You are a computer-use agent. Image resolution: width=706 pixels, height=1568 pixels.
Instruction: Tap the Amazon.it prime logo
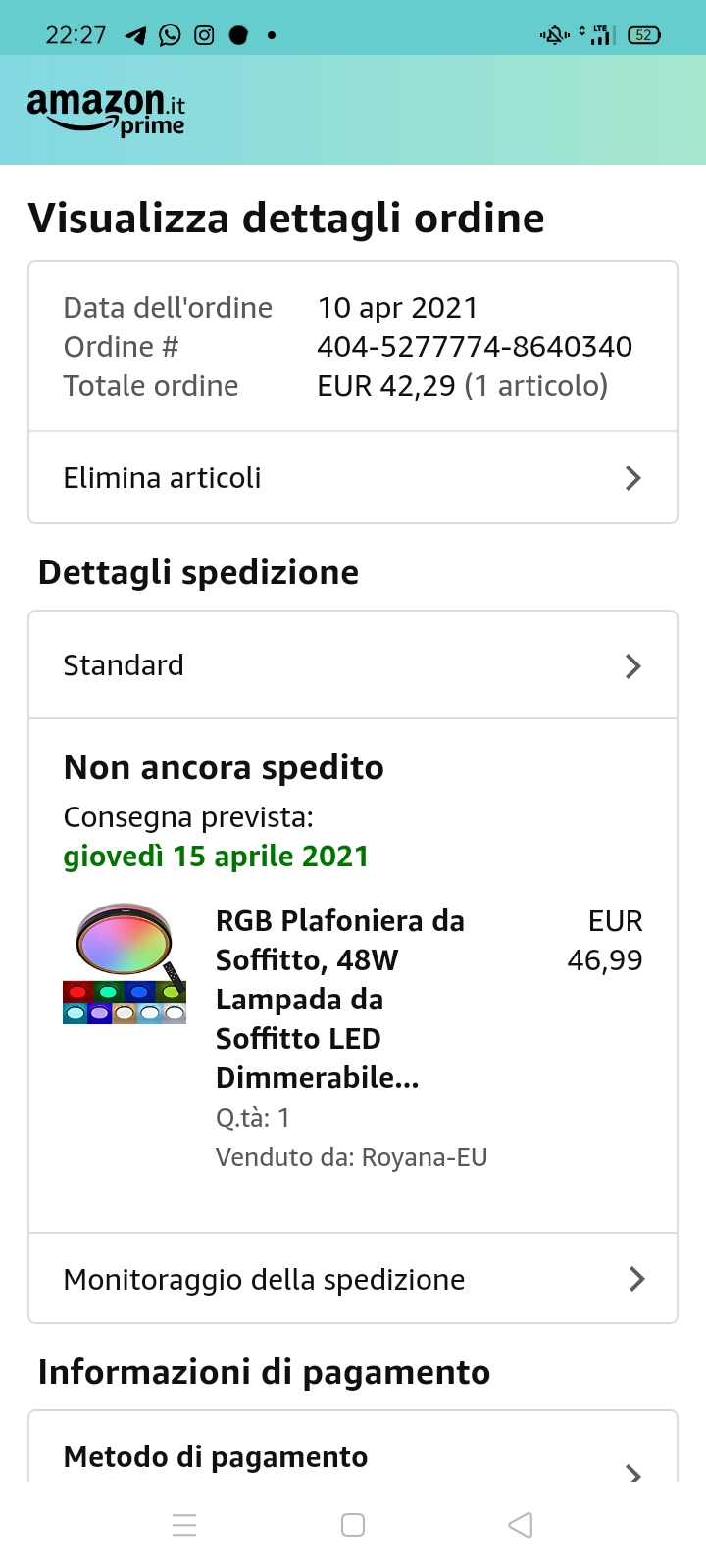coord(106,111)
